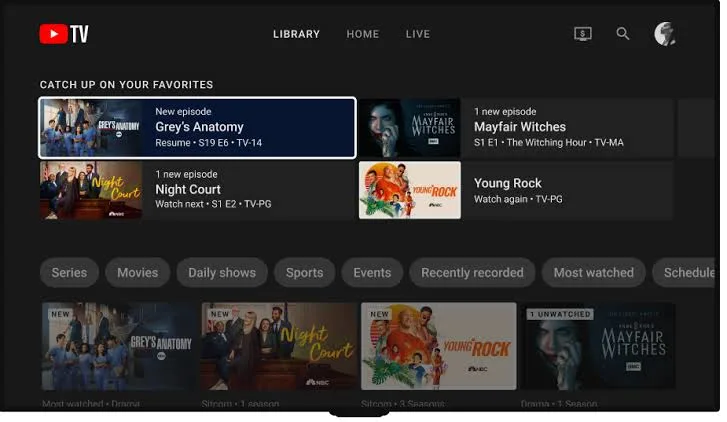The image size is (727, 422).
Task: Click the YouTube TV logo
Action: click(x=64, y=34)
